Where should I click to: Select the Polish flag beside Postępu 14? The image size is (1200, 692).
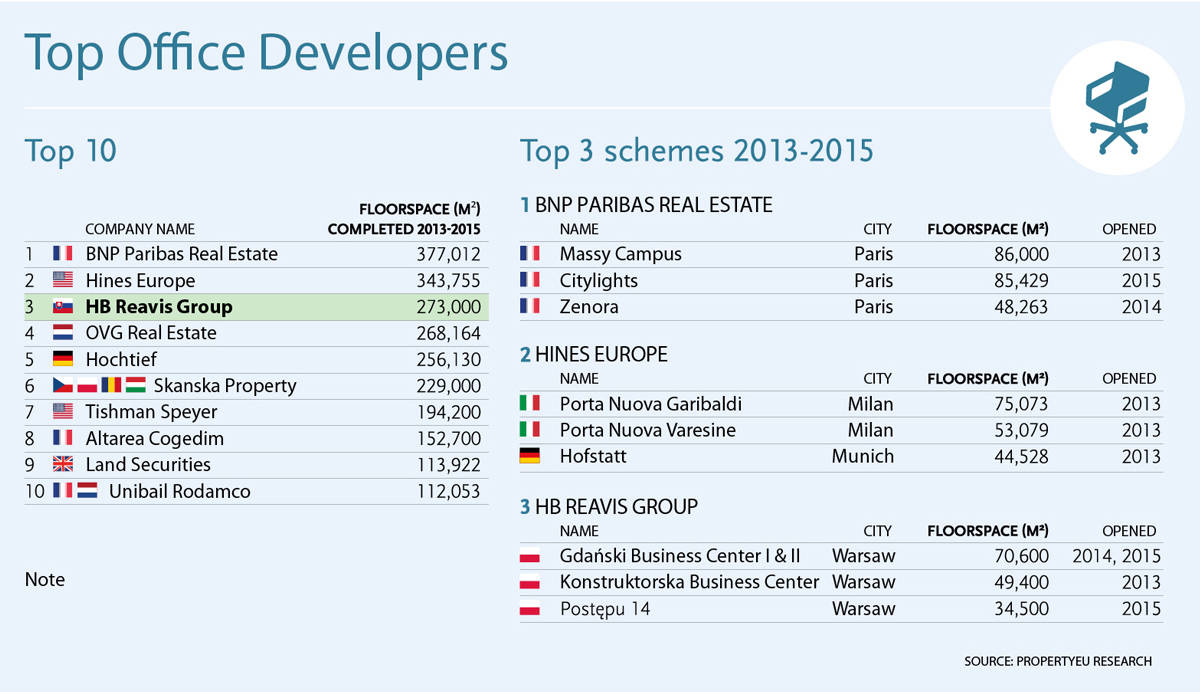[x=530, y=609]
